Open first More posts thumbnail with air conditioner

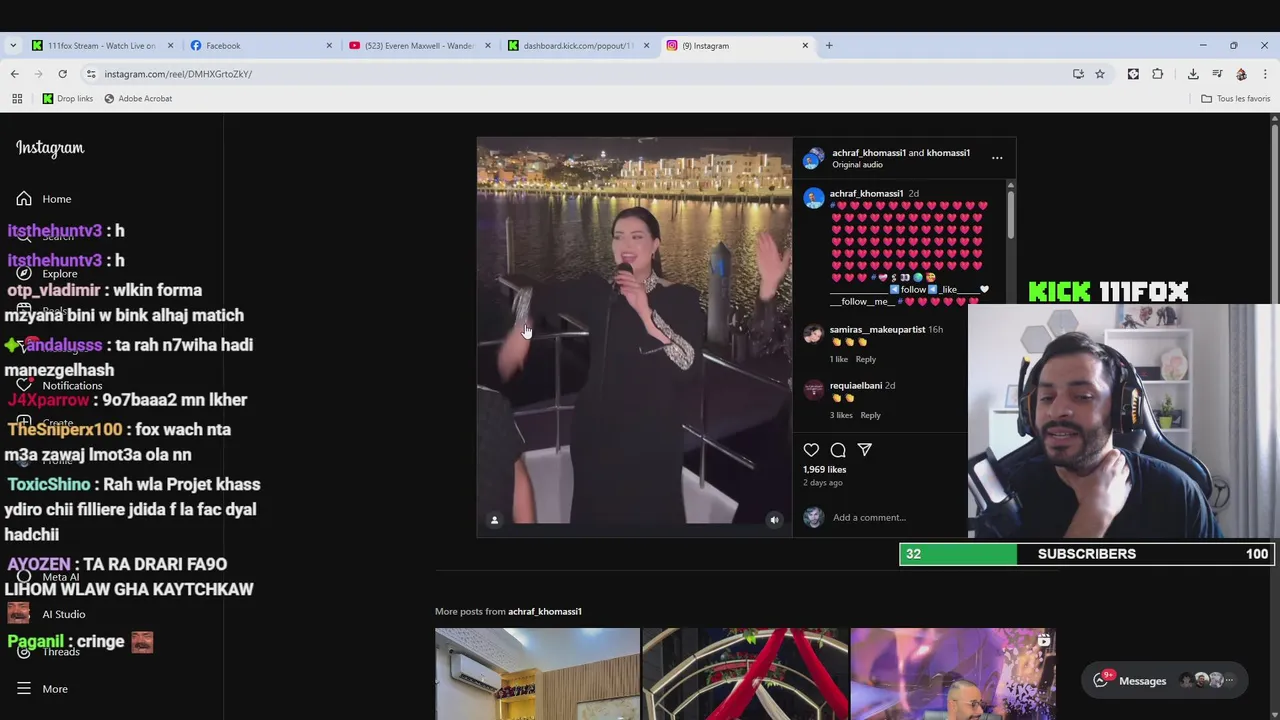click(537, 673)
